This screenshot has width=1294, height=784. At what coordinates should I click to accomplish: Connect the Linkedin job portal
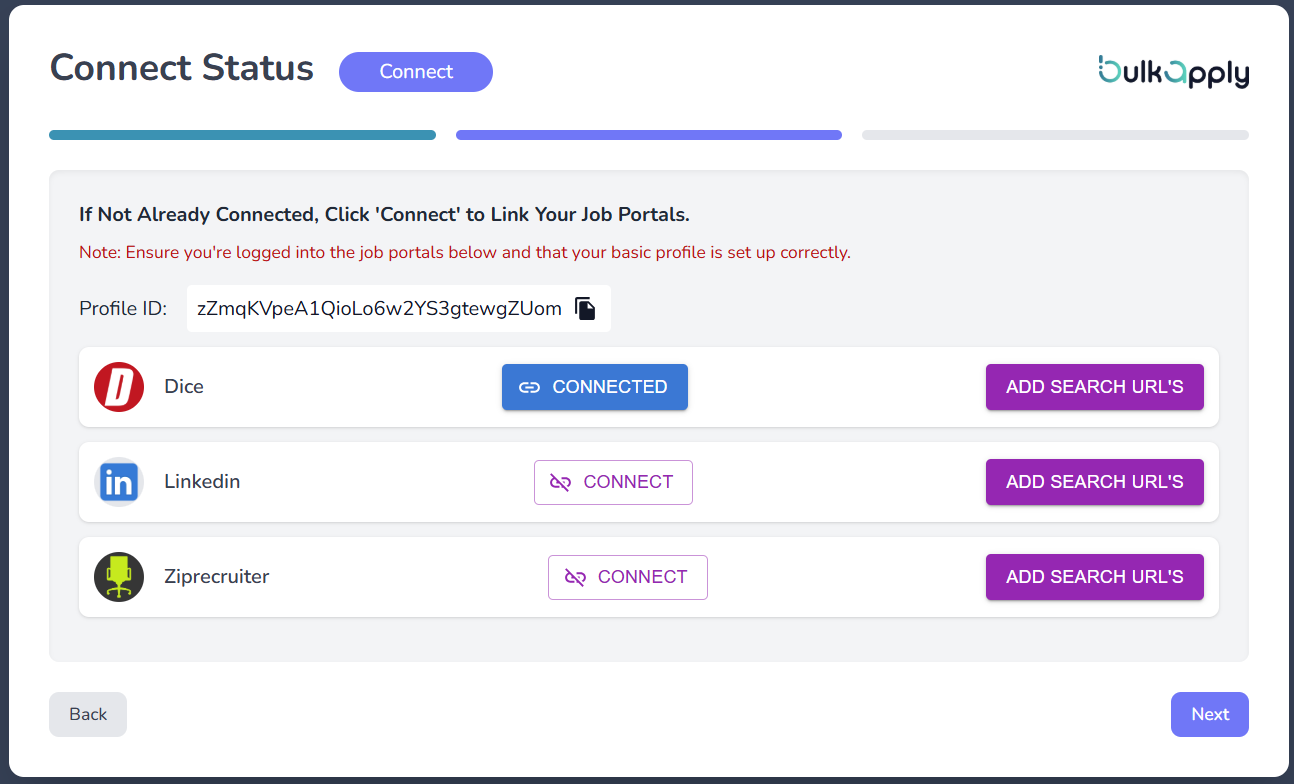(x=613, y=482)
